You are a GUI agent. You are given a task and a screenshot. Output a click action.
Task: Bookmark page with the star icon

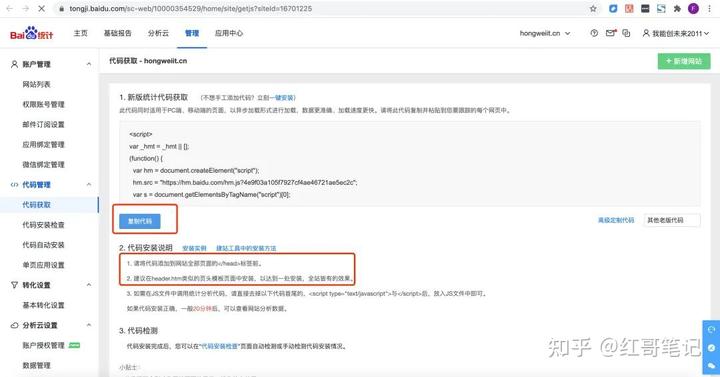tap(593, 9)
